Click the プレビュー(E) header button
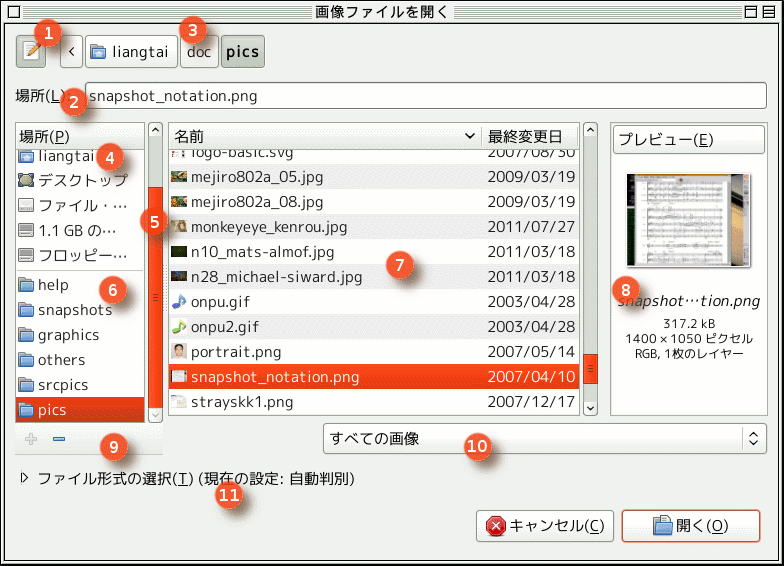 (689, 139)
